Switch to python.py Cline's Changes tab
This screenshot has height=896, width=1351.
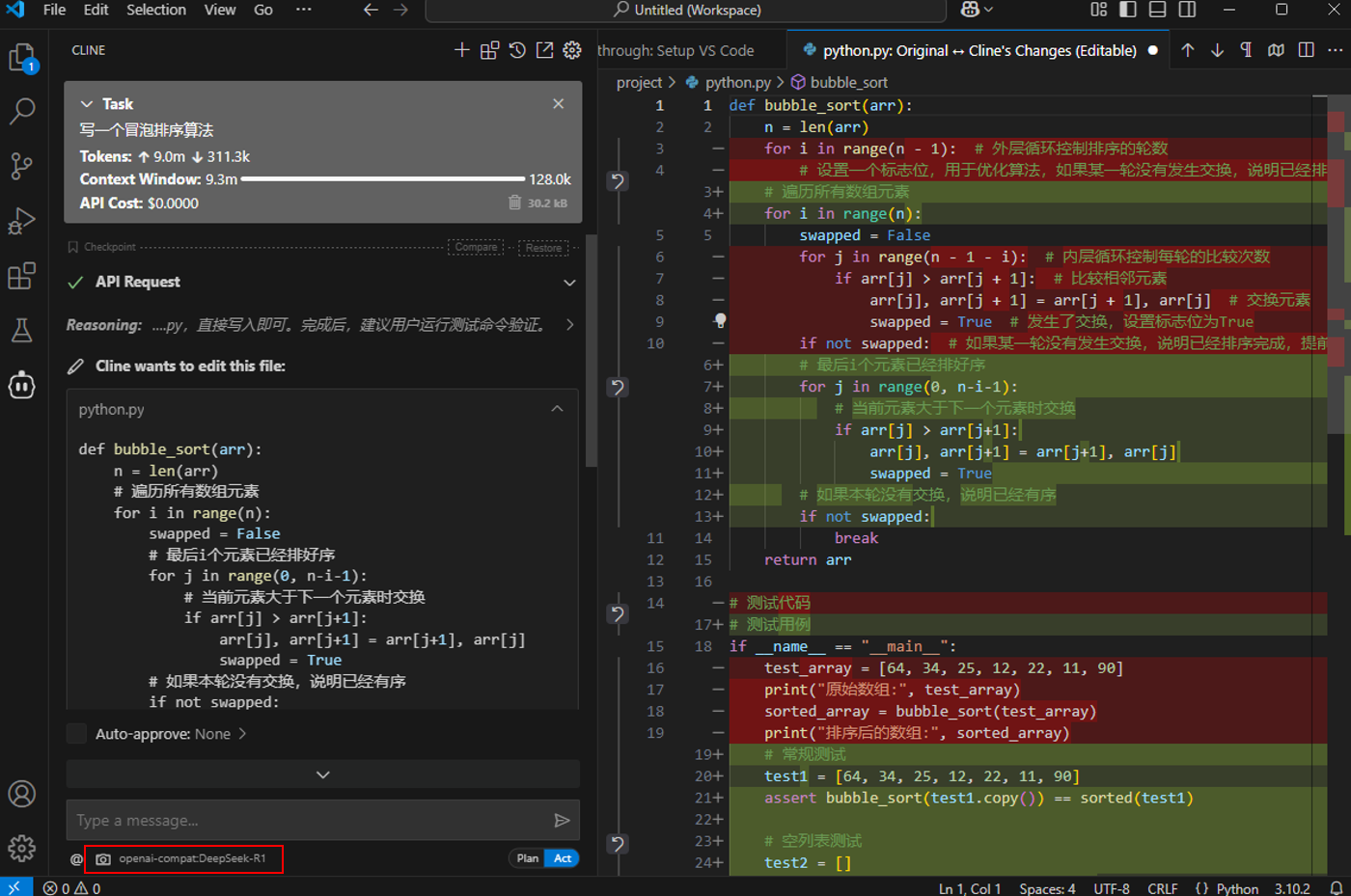[x=979, y=50]
